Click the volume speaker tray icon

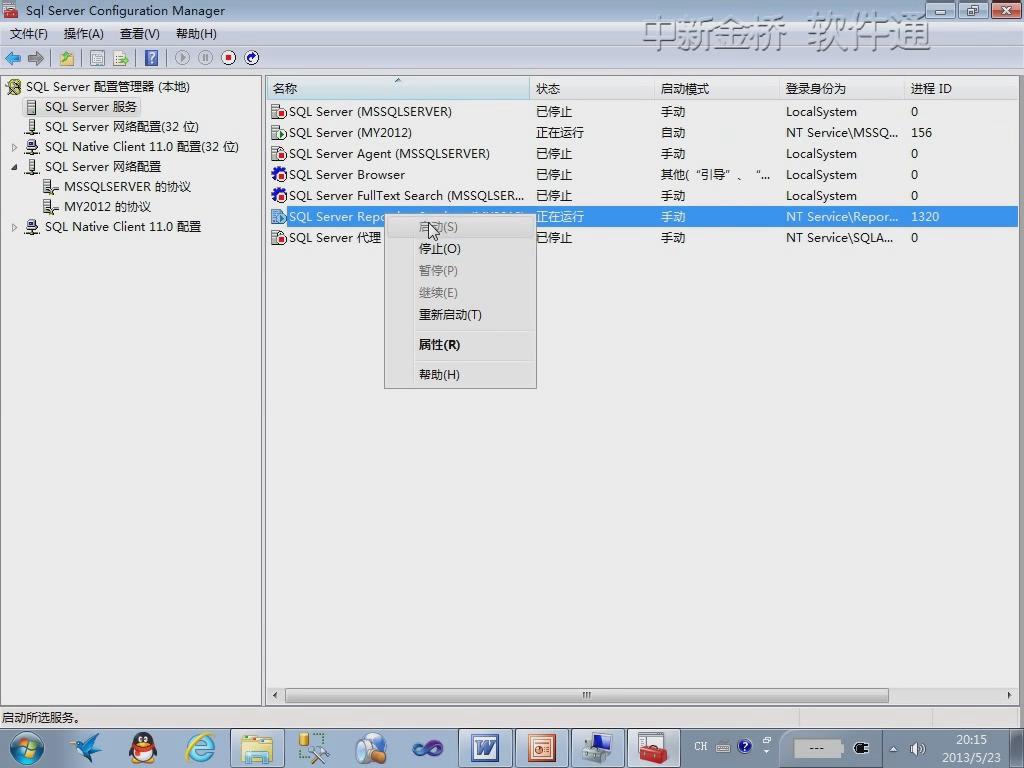tap(918, 748)
